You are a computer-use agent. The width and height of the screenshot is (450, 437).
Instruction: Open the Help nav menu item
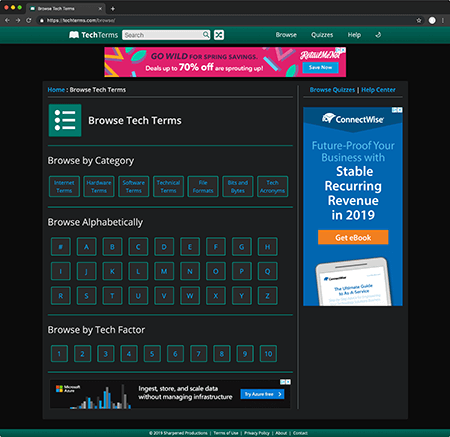pyautogui.click(x=354, y=35)
